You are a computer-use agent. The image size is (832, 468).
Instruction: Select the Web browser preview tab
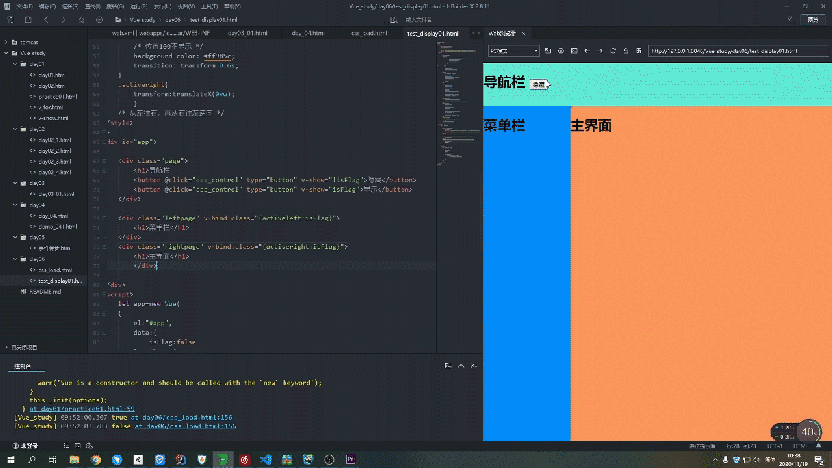click(502, 33)
